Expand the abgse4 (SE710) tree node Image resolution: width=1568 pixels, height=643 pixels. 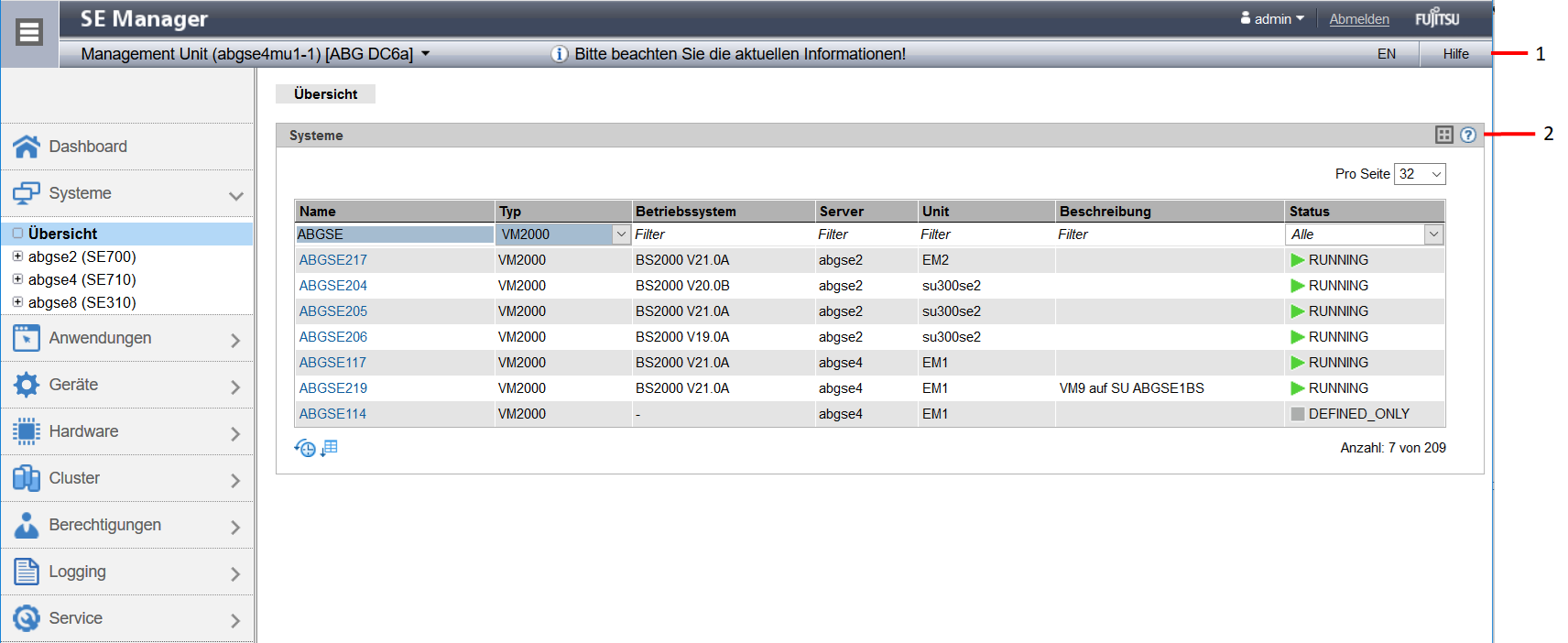(x=17, y=279)
